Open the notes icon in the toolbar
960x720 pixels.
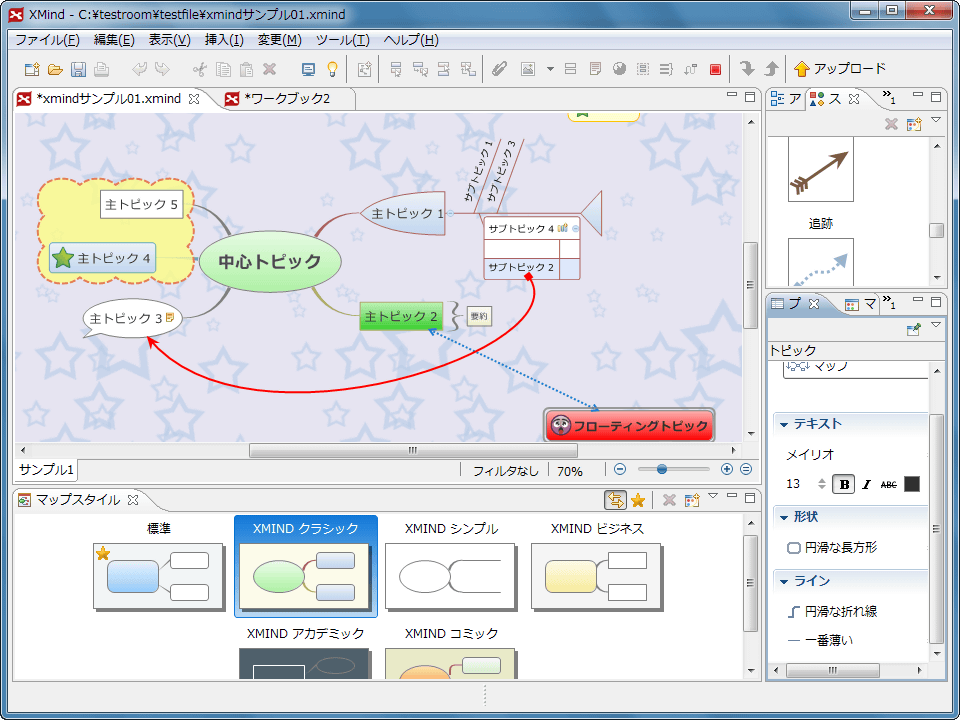coord(595,69)
